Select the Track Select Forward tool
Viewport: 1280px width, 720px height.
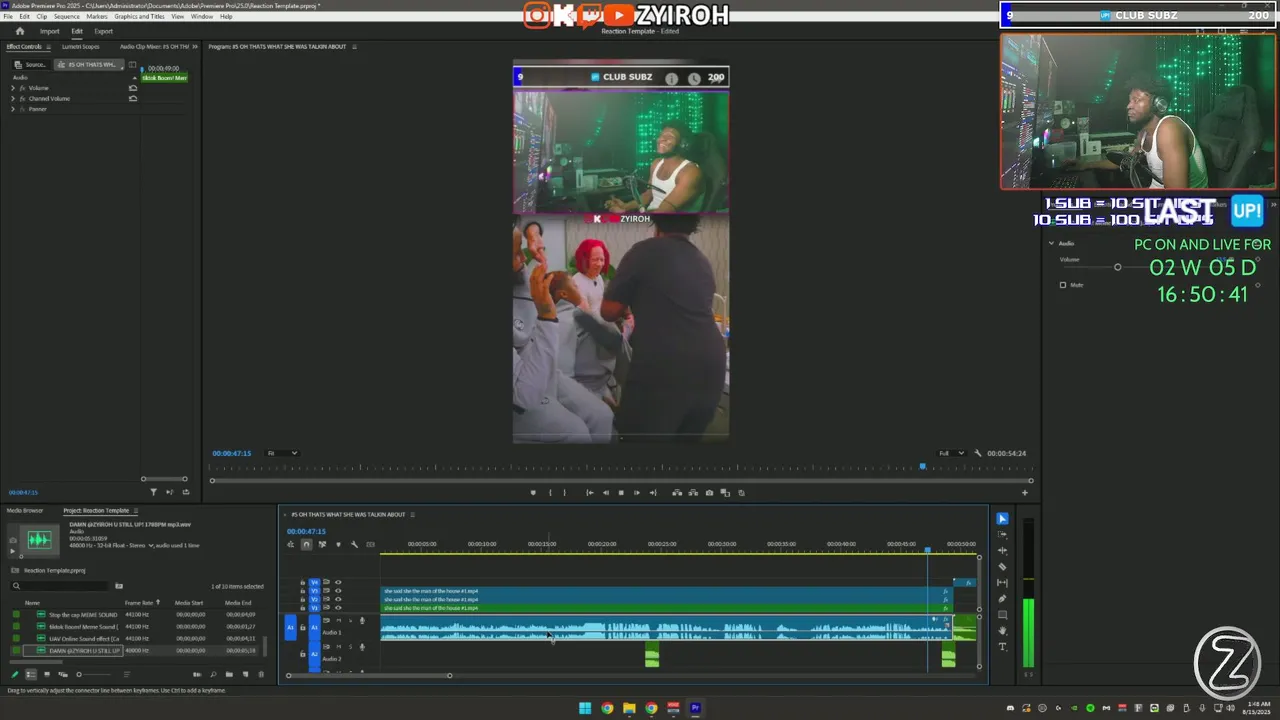click(x=1002, y=534)
